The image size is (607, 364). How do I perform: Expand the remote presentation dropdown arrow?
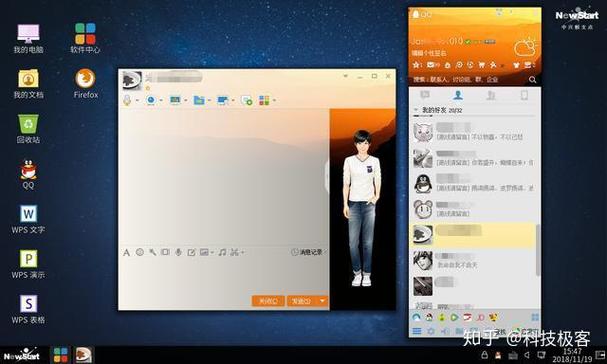click(x=185, y=101)
